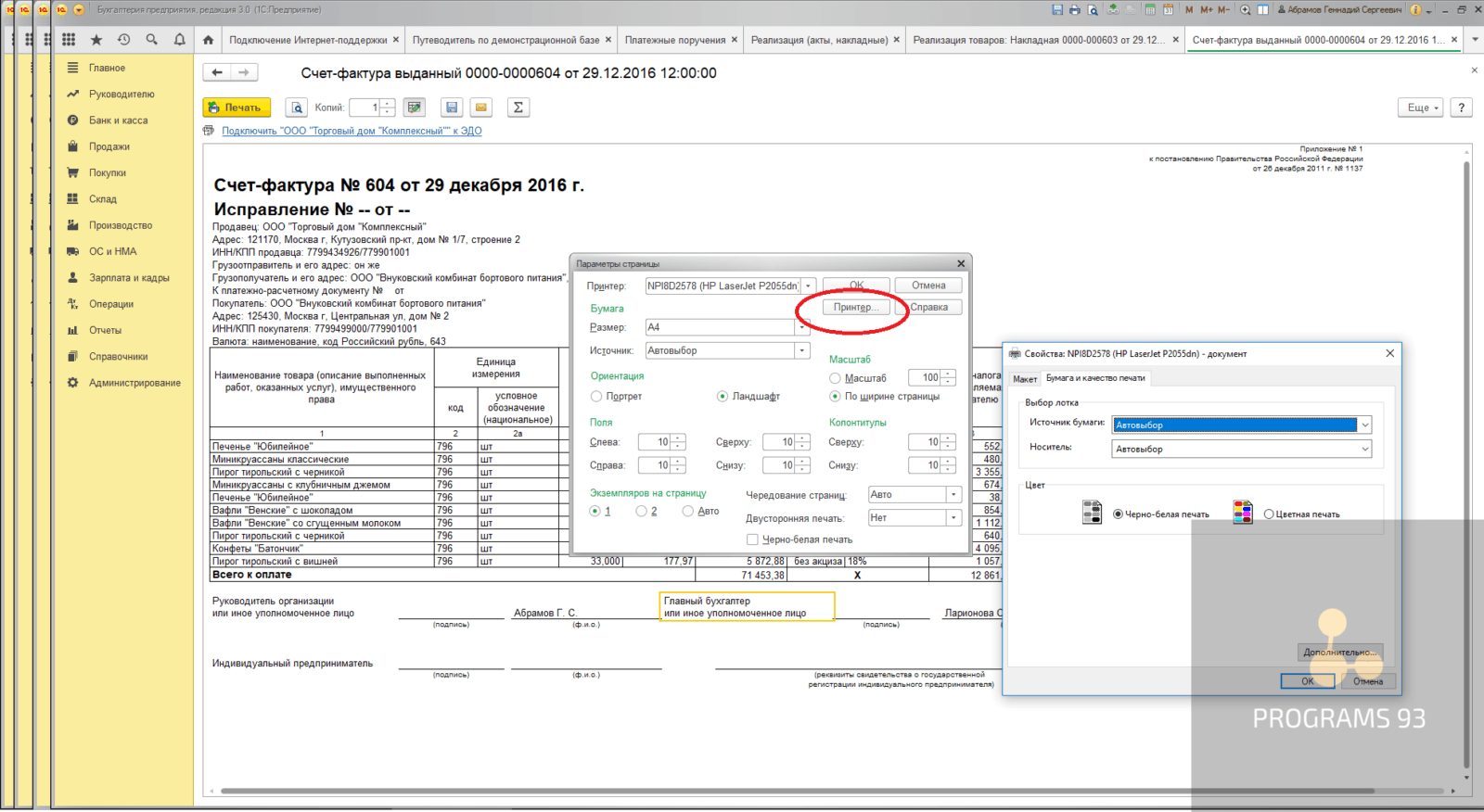Click the preview icon next to Печать
1484x812 pixels.
[297, 108]
